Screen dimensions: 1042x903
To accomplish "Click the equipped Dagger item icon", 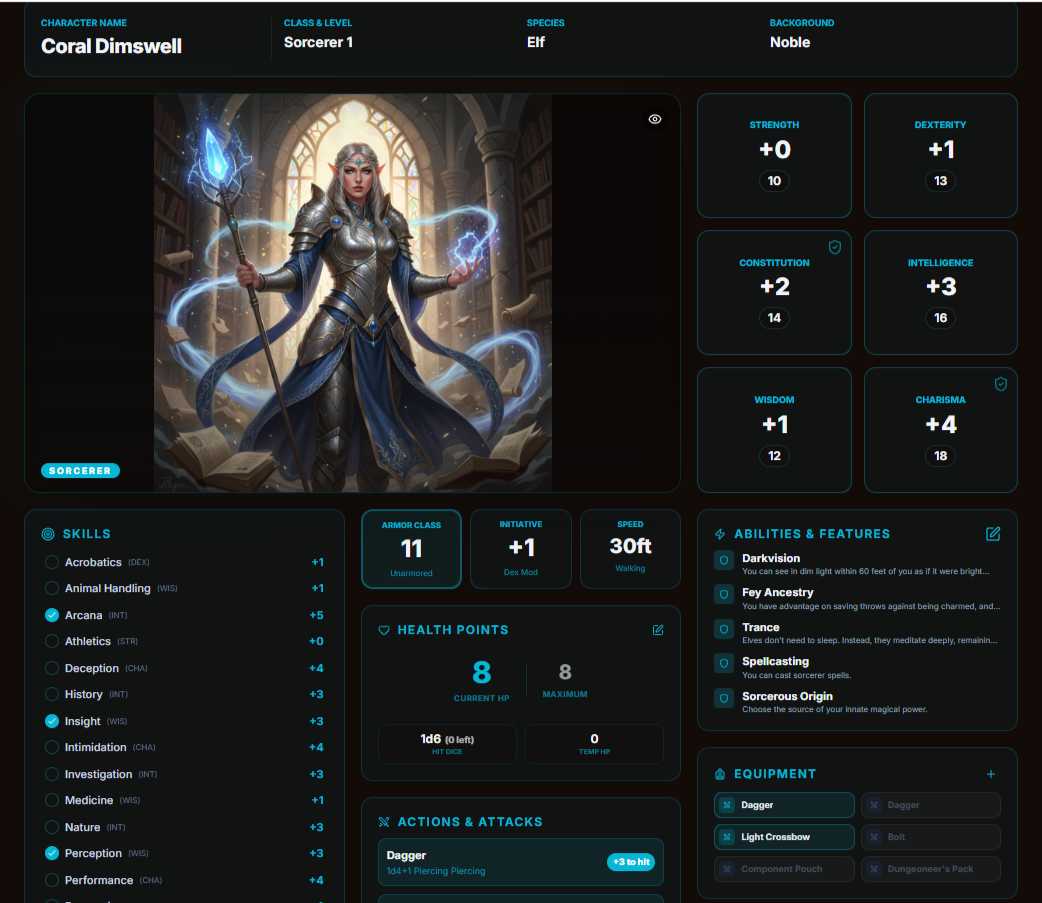I will 727,805.
